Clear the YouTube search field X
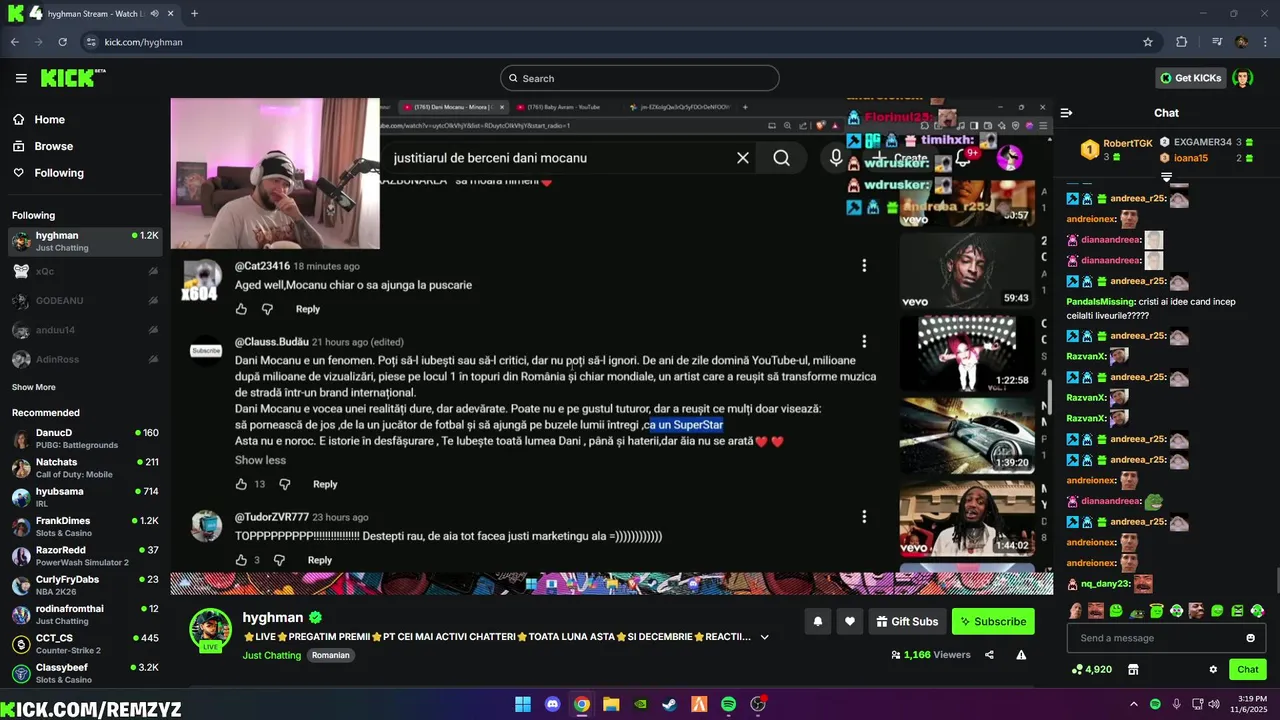 (x=743, y=158)
